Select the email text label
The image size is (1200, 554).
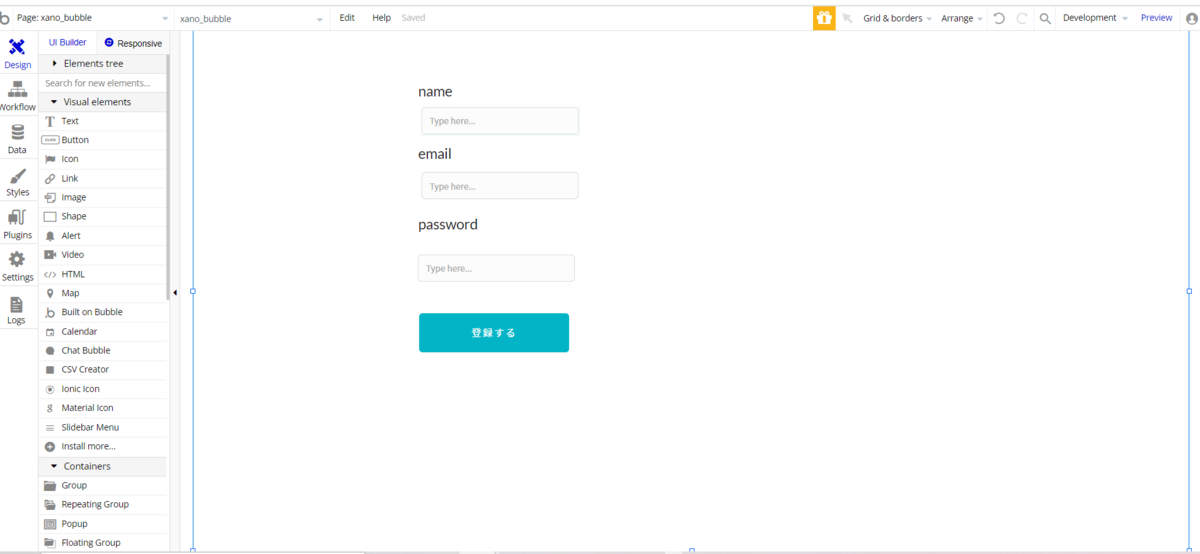(435, 154)
